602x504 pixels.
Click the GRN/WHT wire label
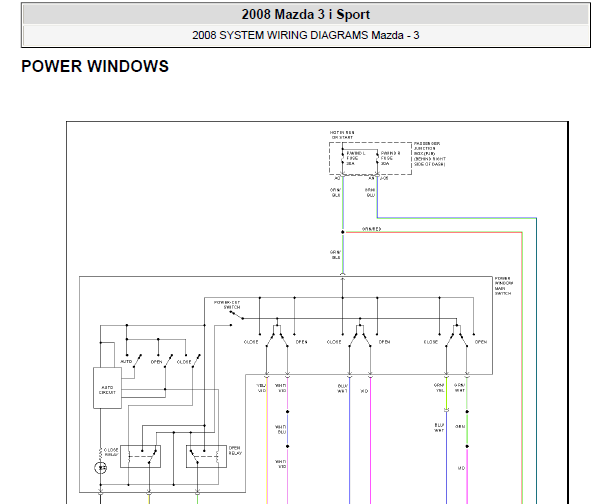click(x=460, y=387)
